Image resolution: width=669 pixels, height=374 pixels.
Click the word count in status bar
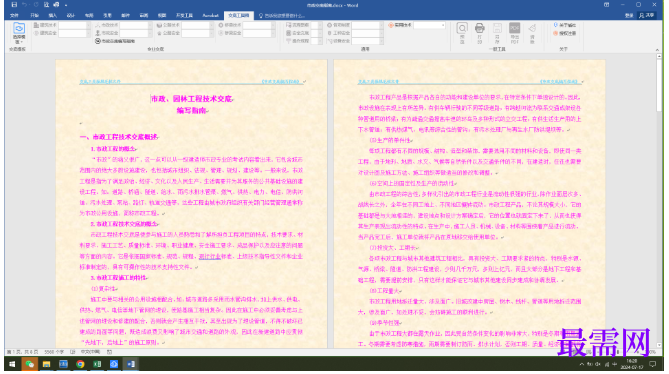(x=54, y=352)
